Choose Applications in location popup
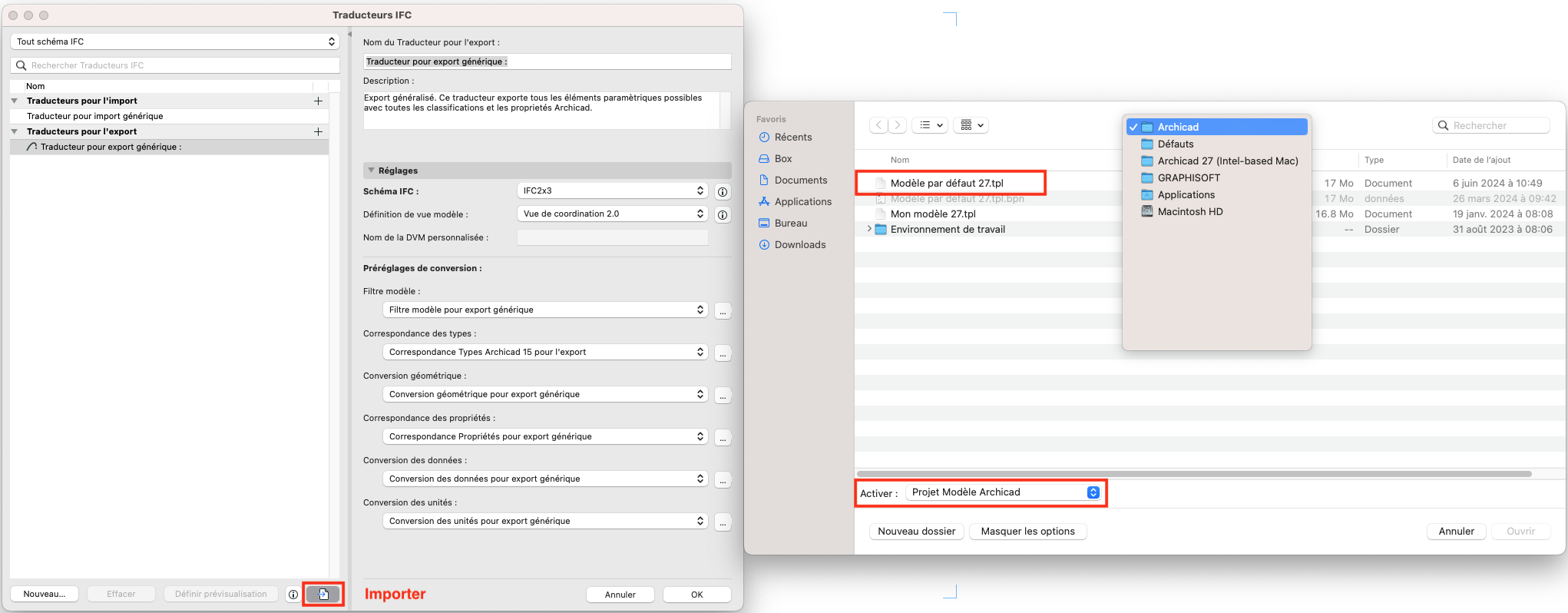Image resolution: width=1568 pixels, height=613 pixels. click(x=1217, y=194)
